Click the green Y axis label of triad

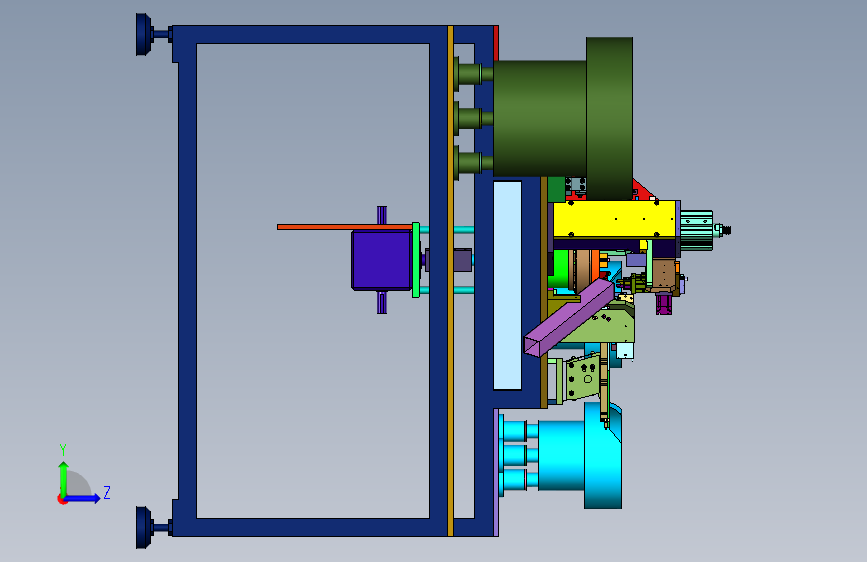[63, 450]
